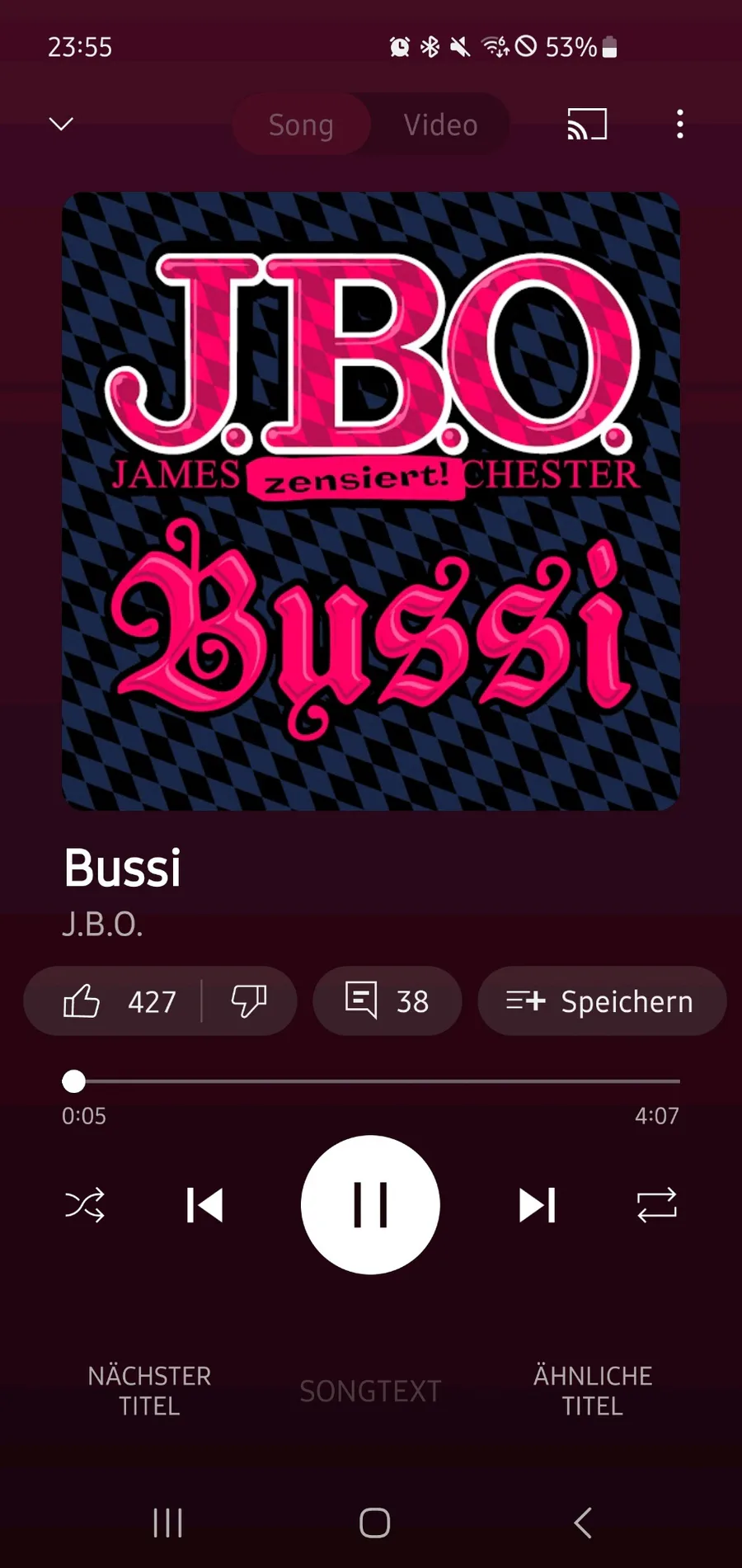
Task: Open the SONGTEXT tab
Action: click(x=370, y=1391)
